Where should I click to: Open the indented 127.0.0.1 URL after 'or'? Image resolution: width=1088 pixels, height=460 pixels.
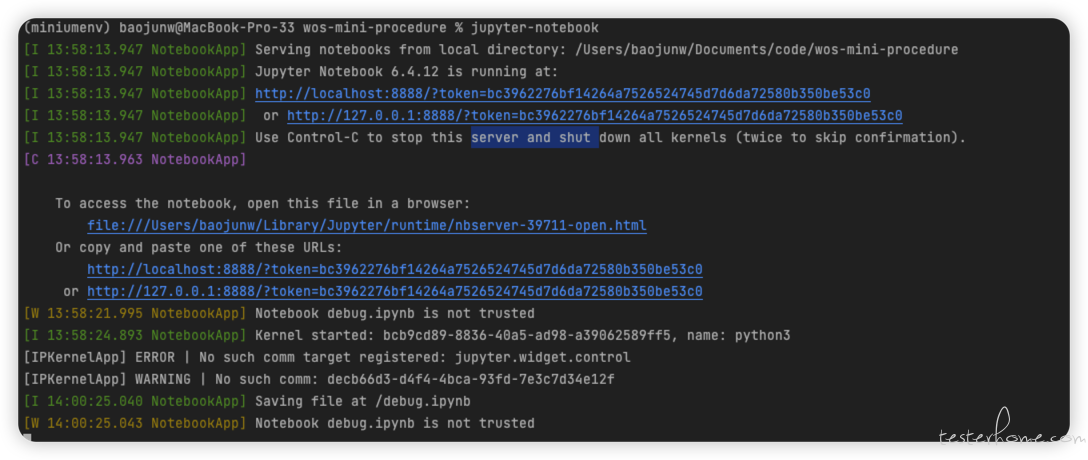(395, 291)
